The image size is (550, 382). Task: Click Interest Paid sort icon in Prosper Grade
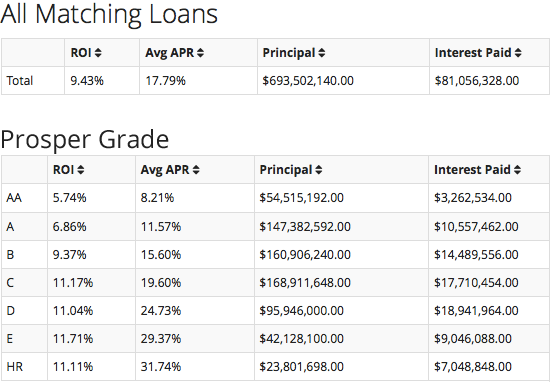click(x=517, y=170)
